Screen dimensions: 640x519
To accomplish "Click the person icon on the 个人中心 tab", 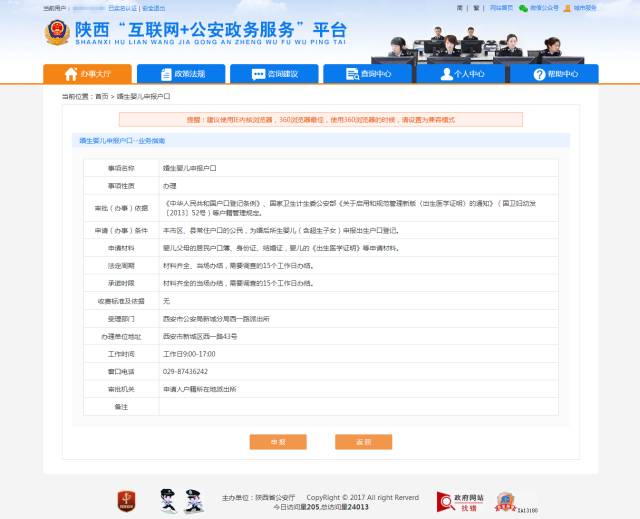I will 447,74.
